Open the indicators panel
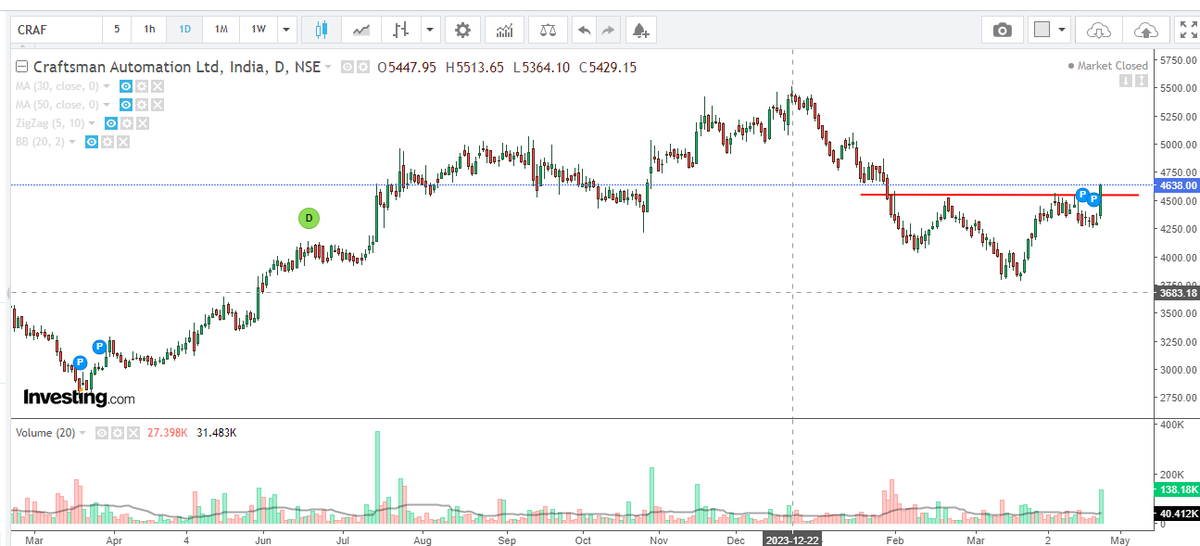1200x546 pixels. (x=505, y=30)
